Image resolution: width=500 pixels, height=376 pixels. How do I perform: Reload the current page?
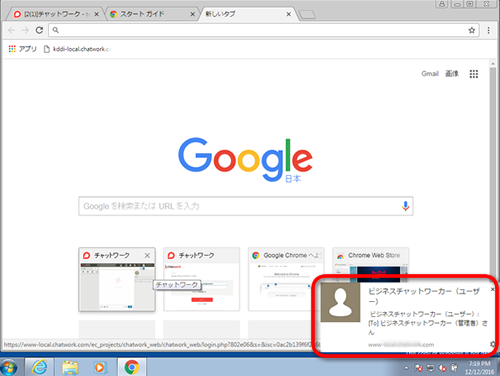39,30
